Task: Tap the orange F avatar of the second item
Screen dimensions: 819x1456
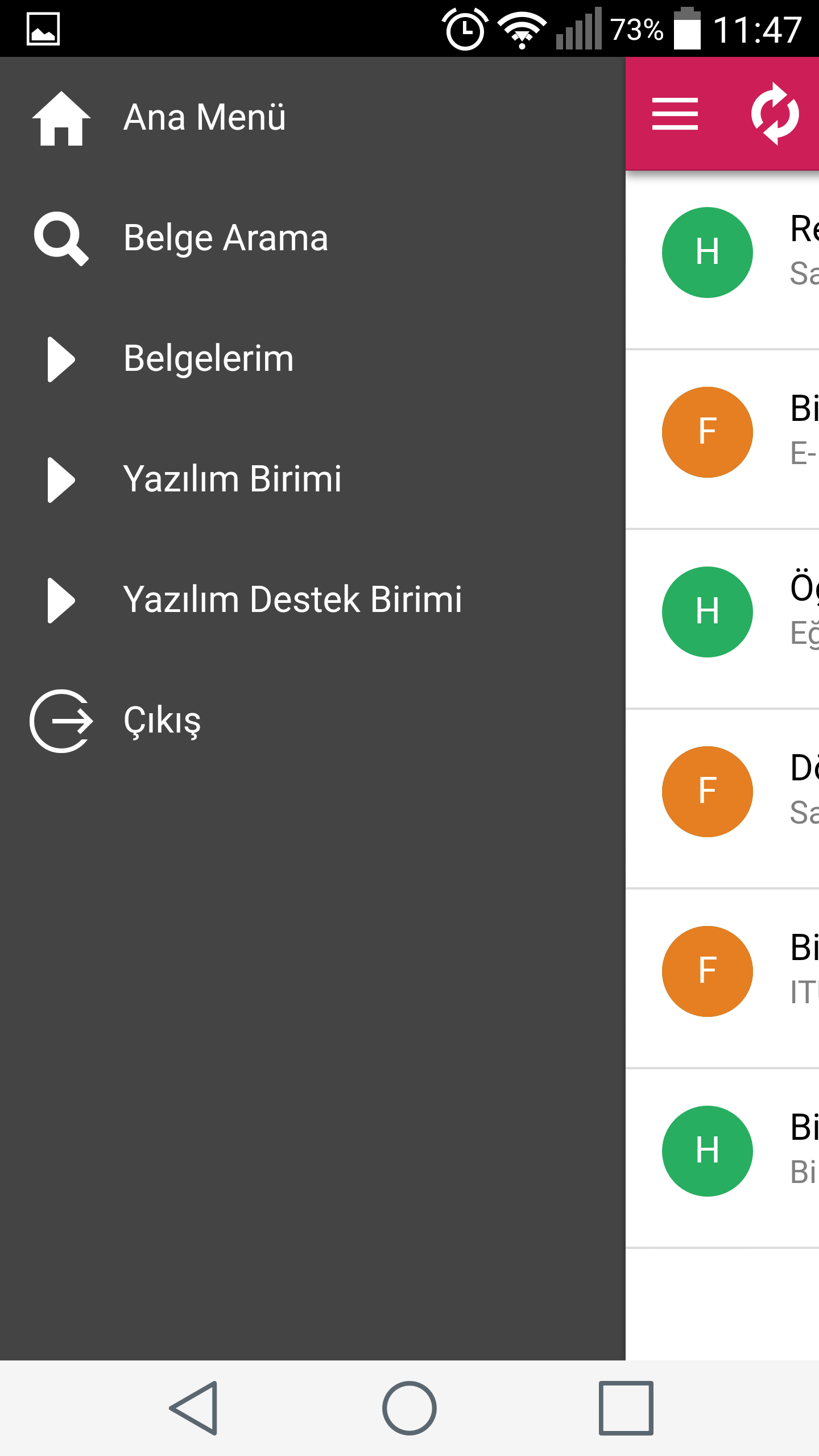Action: point(708,432)
